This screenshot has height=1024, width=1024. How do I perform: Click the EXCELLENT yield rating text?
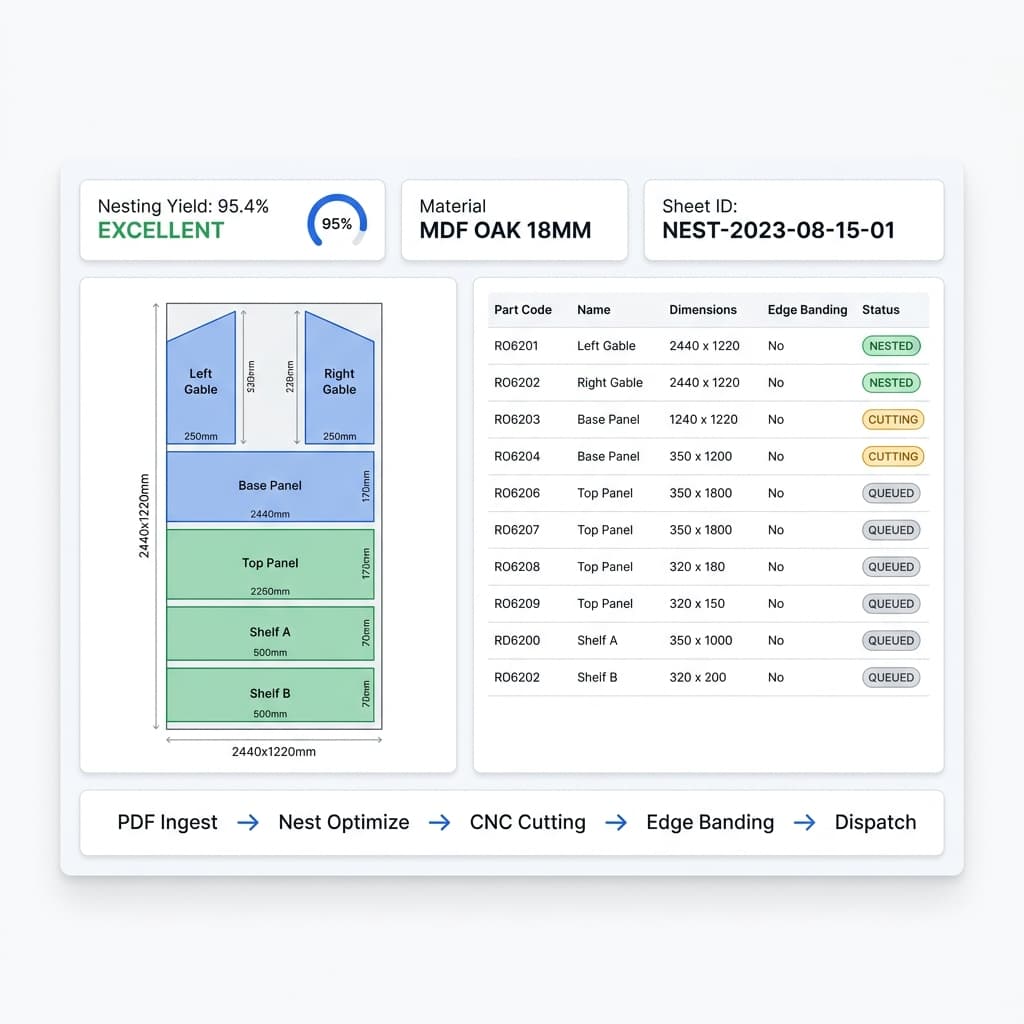click(x=161, y=231)
